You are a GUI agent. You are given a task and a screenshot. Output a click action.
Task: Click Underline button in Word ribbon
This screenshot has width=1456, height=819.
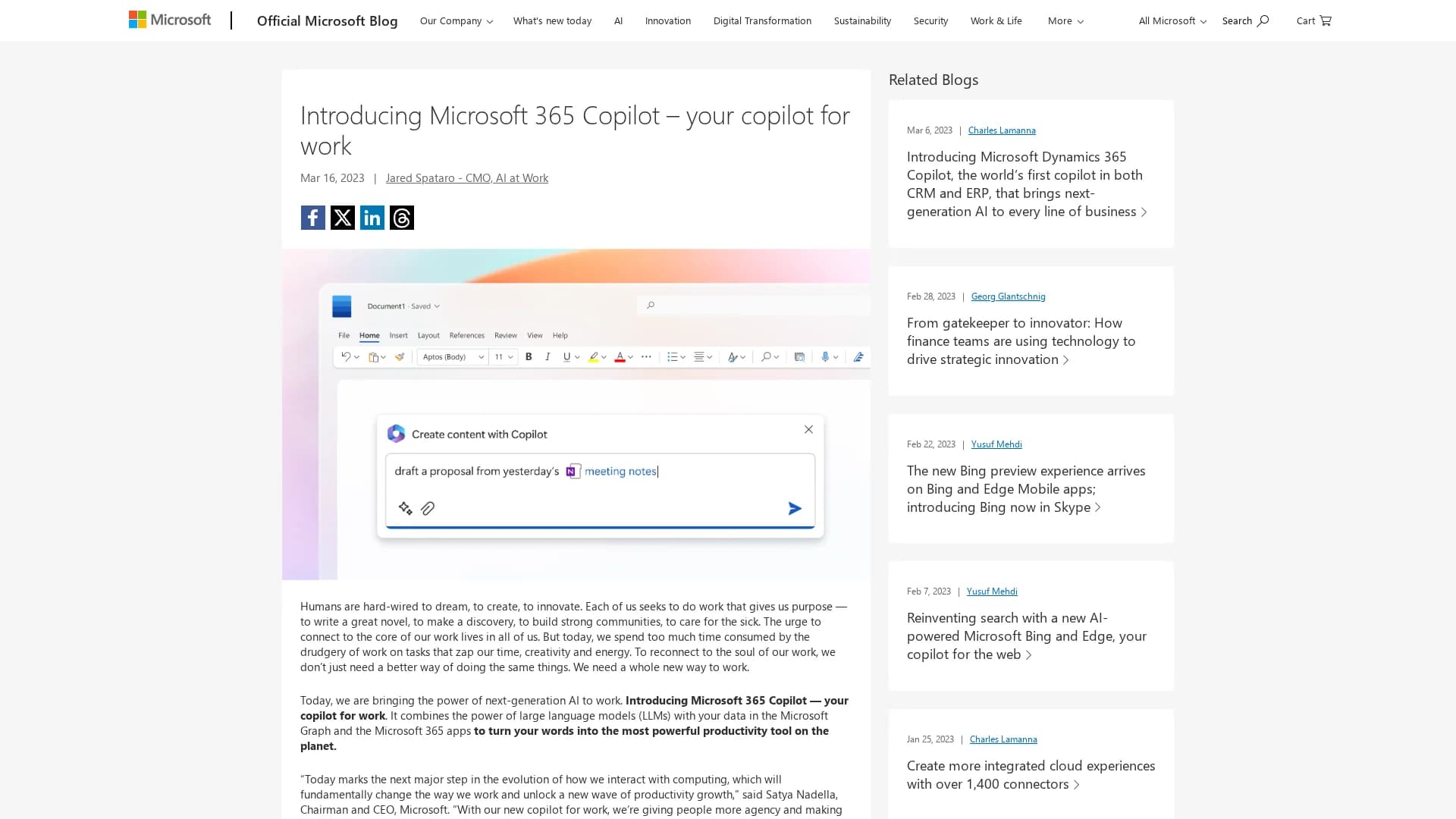[x=567, y=356]
